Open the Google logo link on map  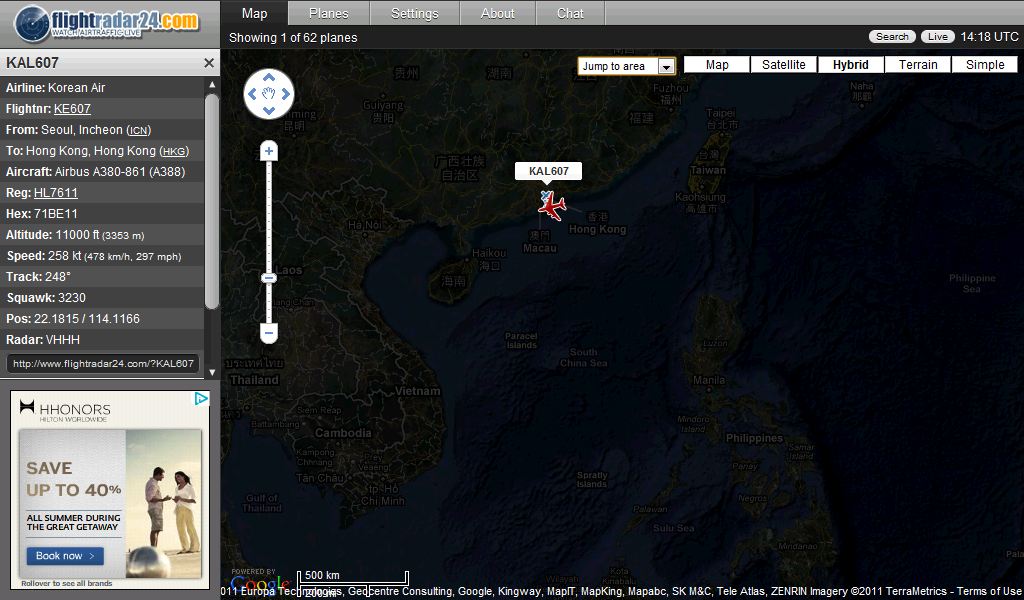260,583
